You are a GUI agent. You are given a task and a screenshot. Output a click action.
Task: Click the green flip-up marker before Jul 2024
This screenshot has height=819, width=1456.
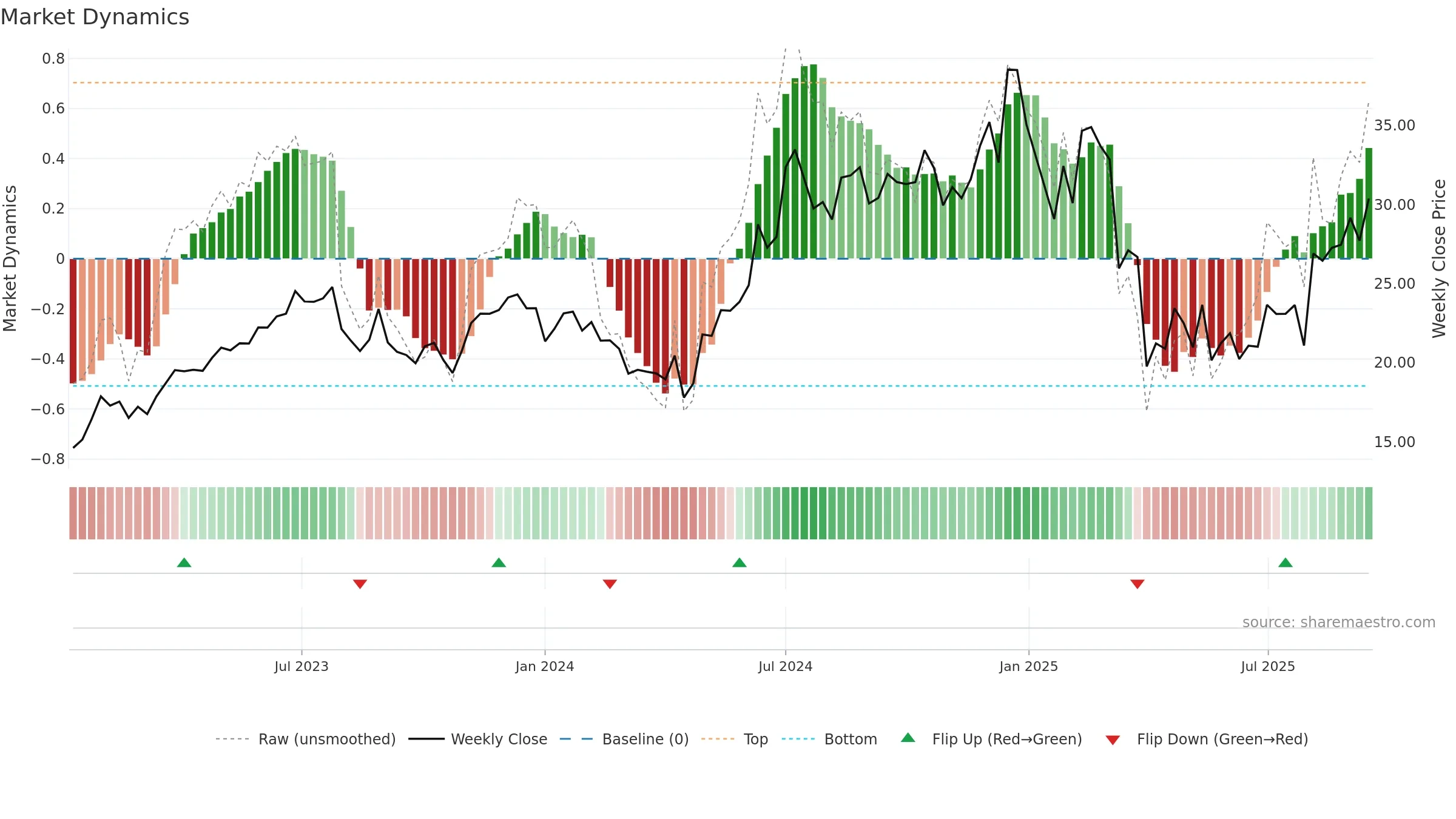(740, 562)
